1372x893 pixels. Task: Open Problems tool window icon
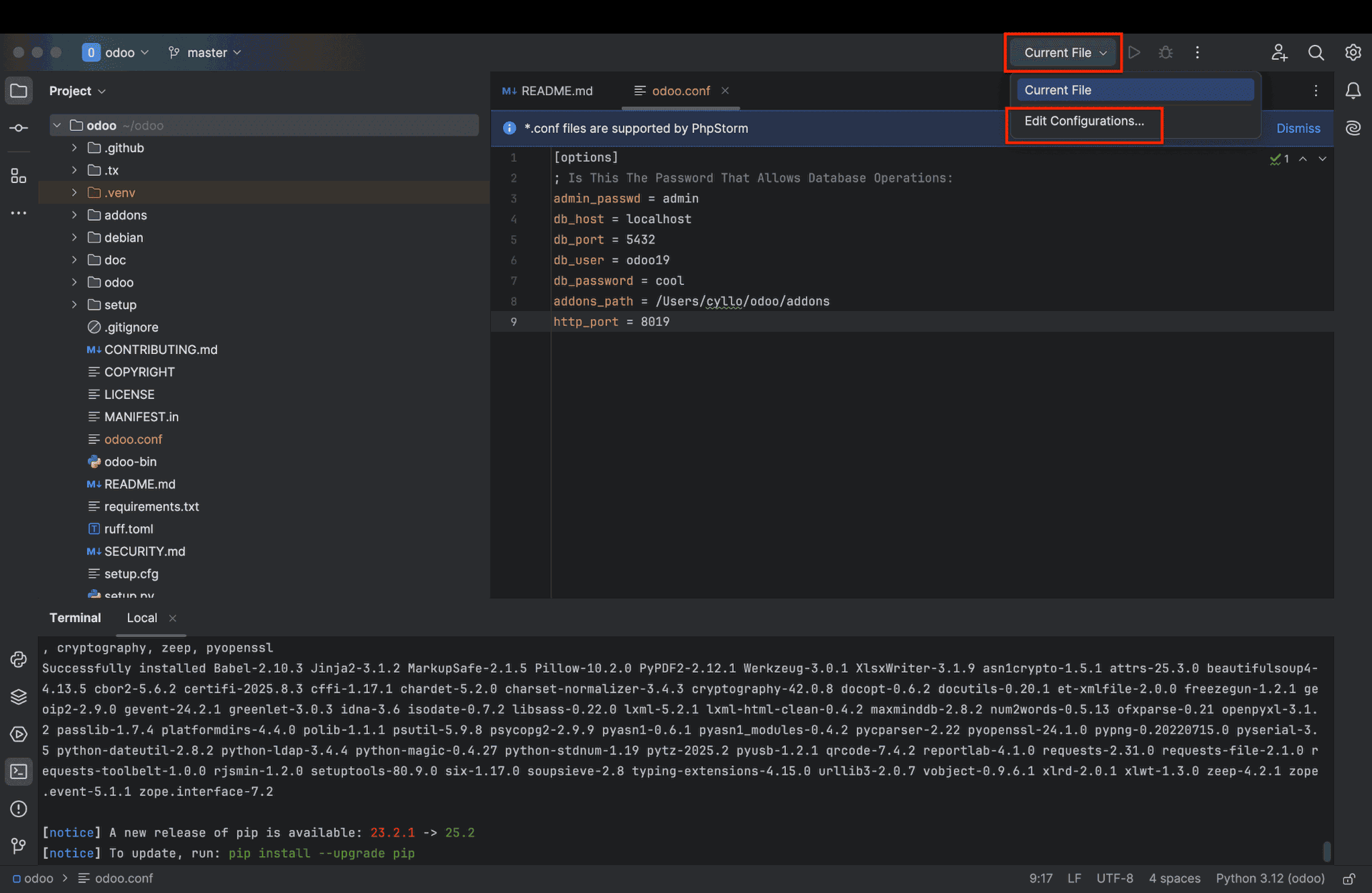(x=19, y=809)
